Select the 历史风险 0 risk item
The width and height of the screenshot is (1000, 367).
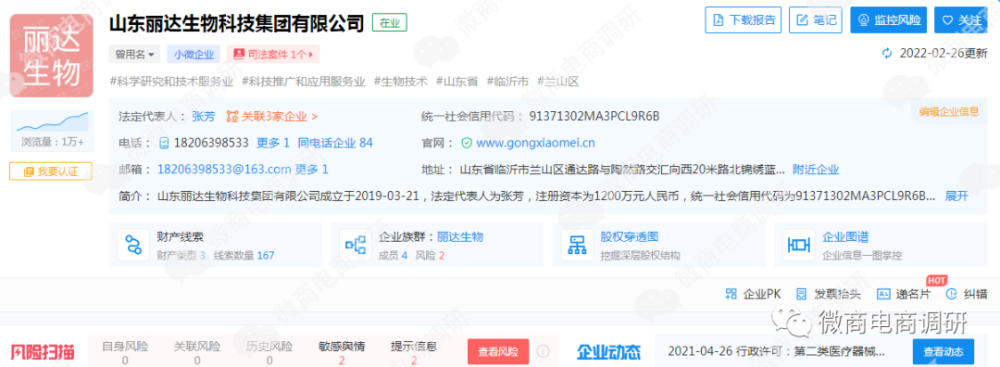pos(269,353)
